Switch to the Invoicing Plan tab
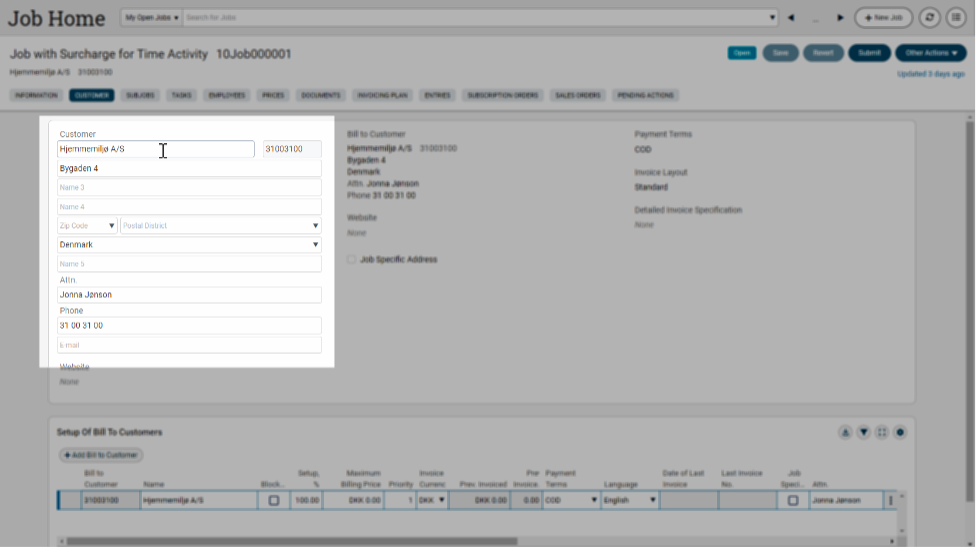This screenshot has height=550, width=979. coord(384,96)
